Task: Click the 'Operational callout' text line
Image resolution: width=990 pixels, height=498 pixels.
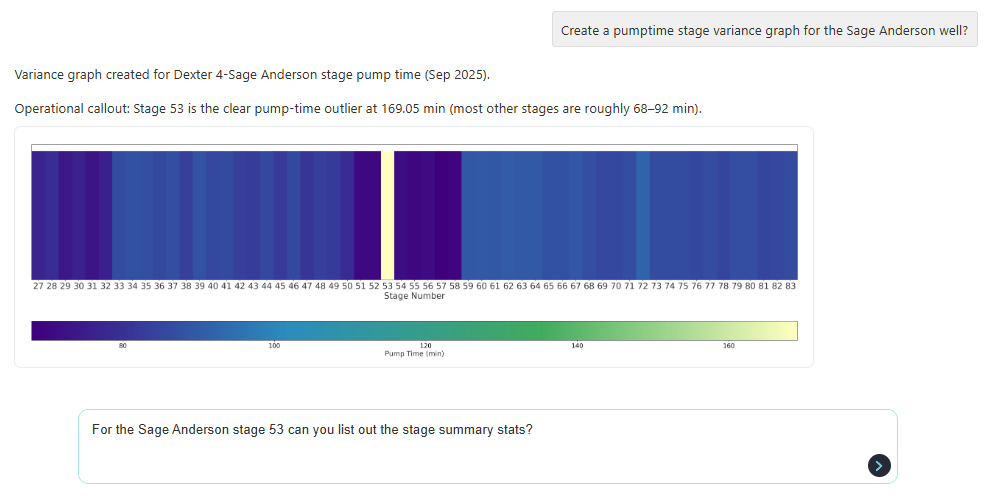Action: coord(358,108)
